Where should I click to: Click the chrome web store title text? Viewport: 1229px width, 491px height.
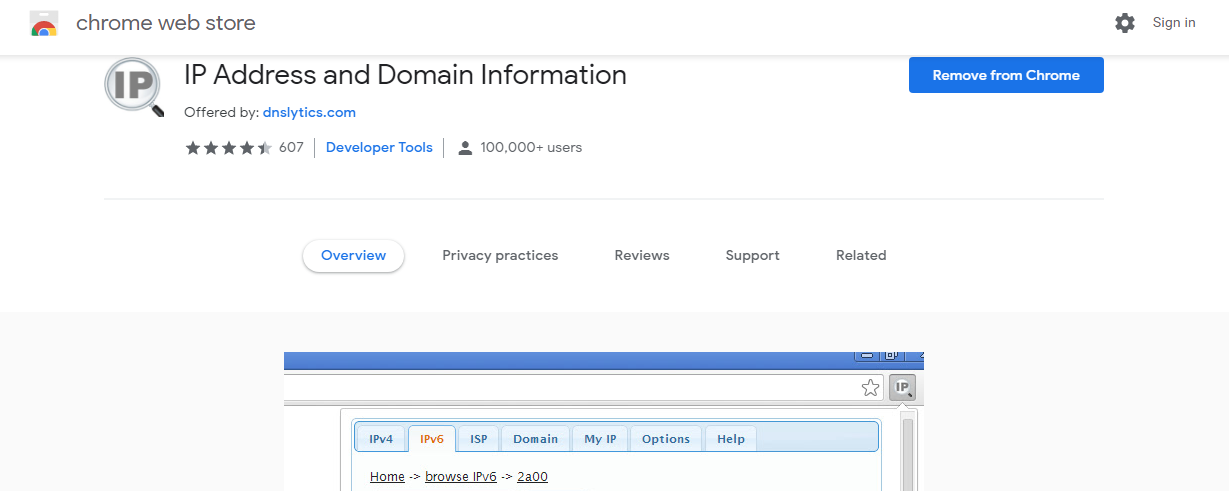(166, 23)
